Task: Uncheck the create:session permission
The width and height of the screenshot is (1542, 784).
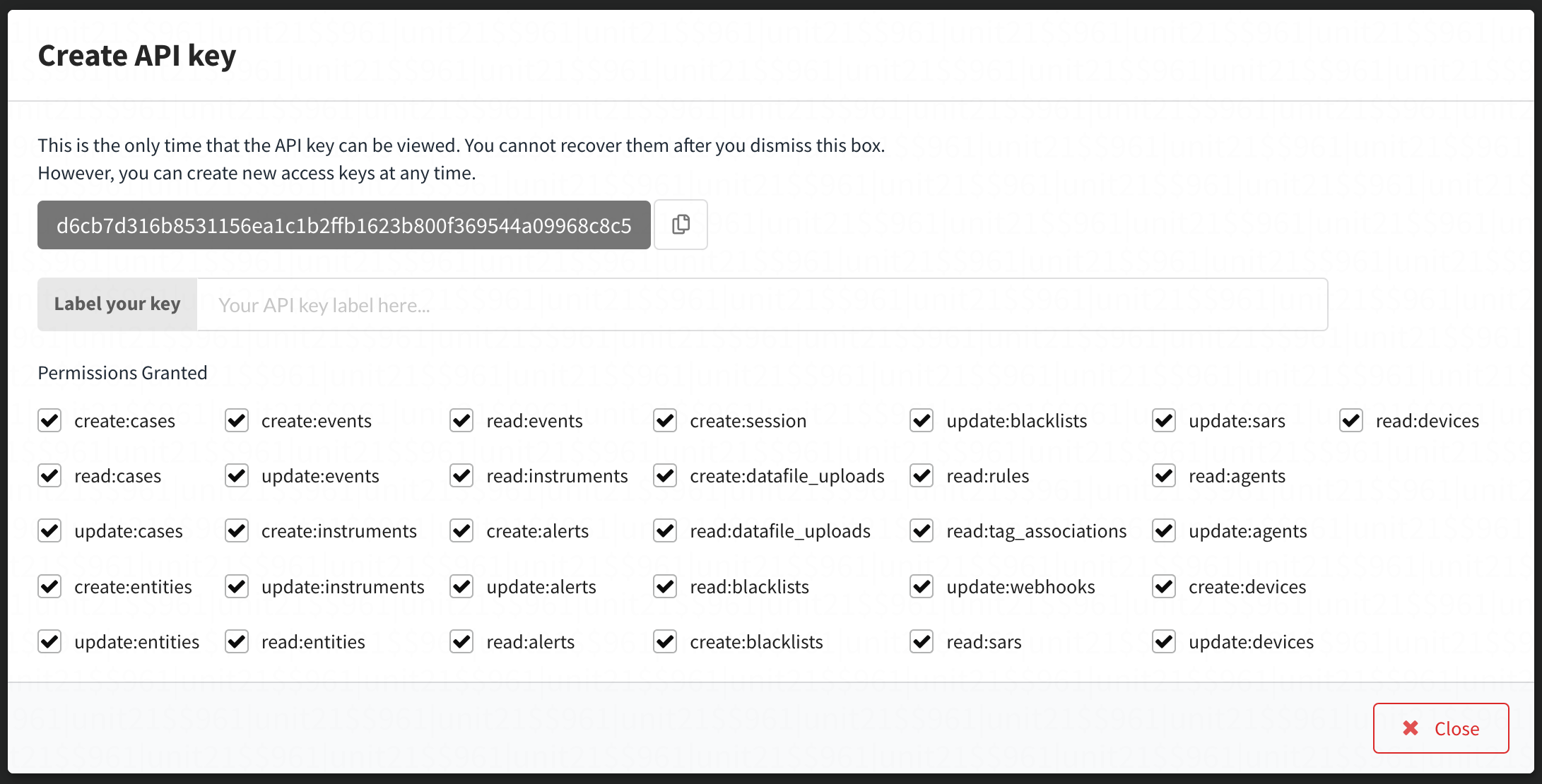Action: pos(665,421)
